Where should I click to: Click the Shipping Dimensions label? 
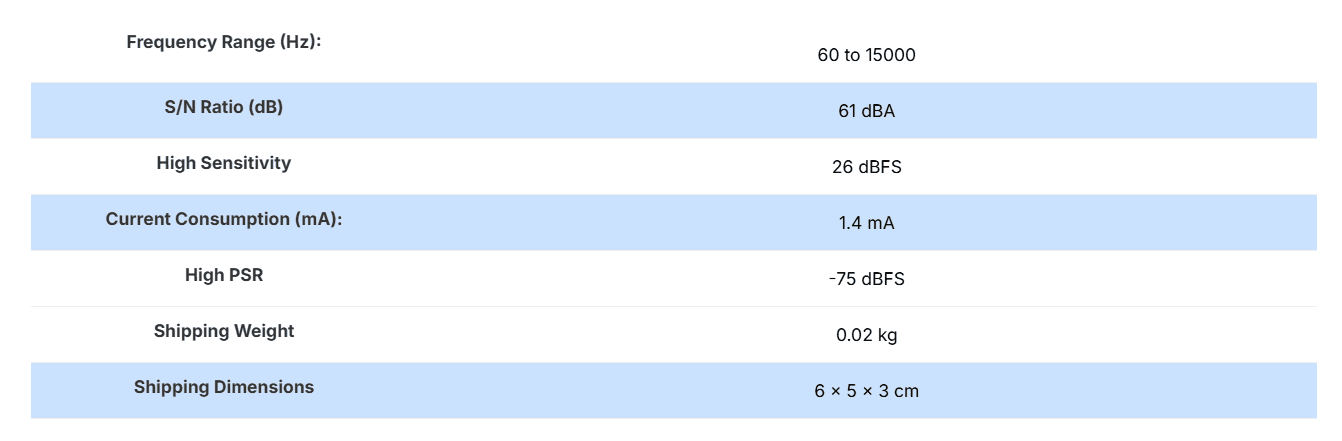point(224,387)
